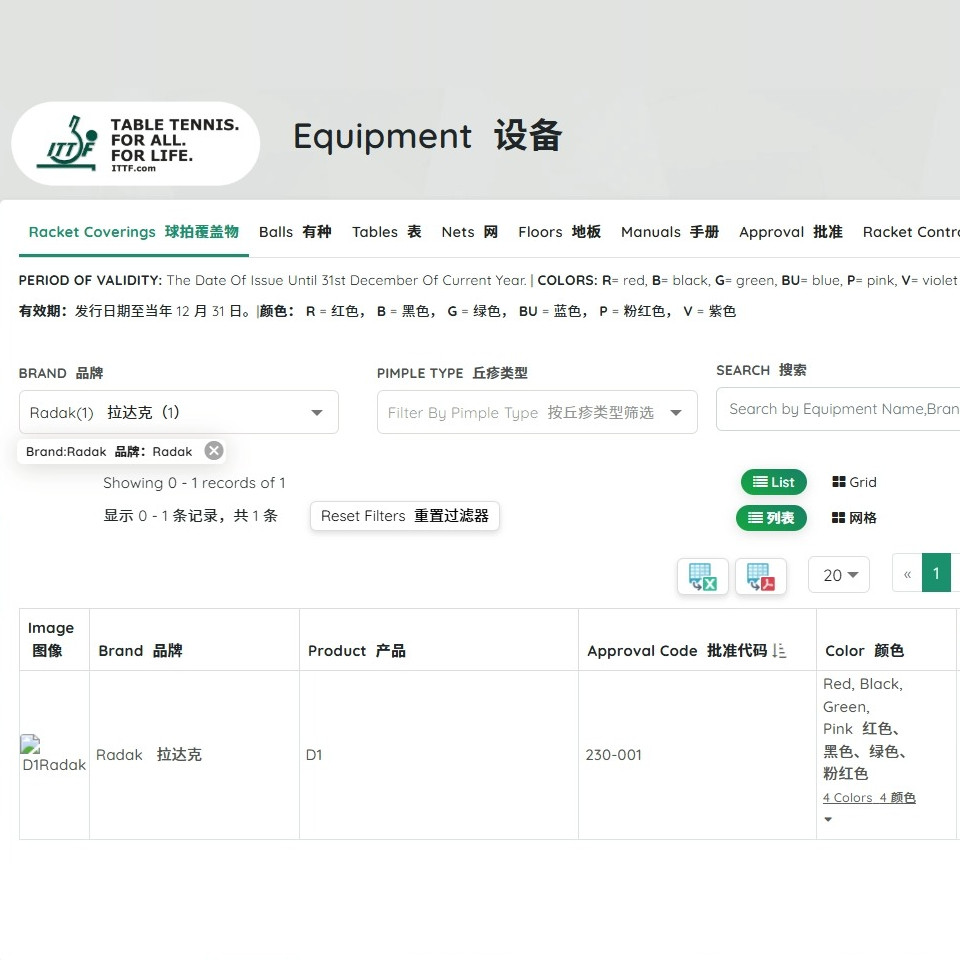Open the Racket Control tab

911,232
